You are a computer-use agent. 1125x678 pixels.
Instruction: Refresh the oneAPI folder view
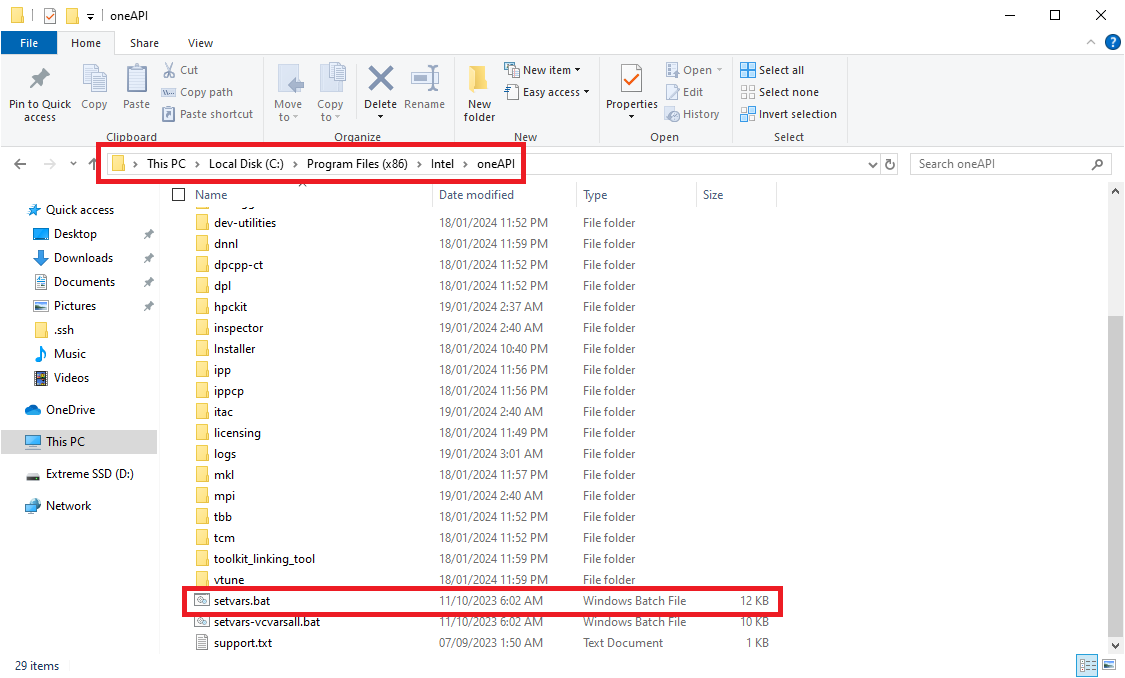pyautogui.click(x=890, y=164)
